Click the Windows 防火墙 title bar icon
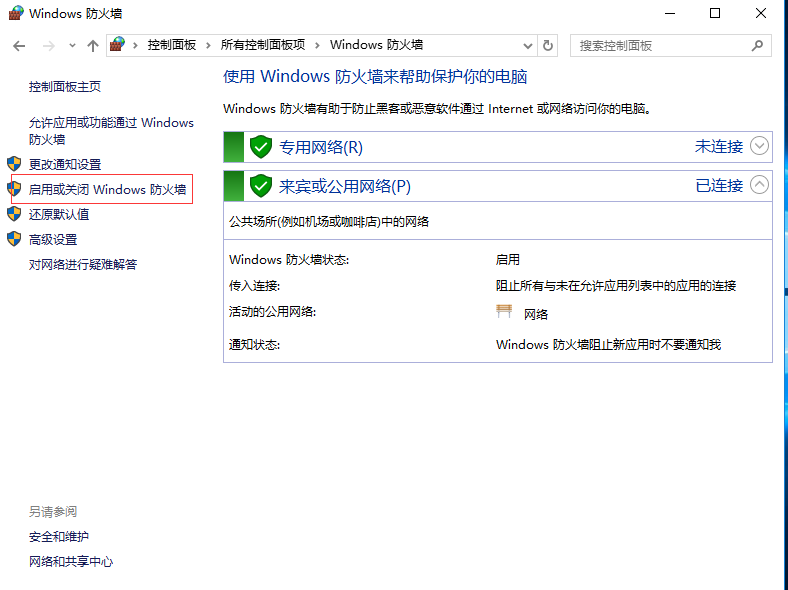The height and width of the screenshot is (590, 788). 16,13
